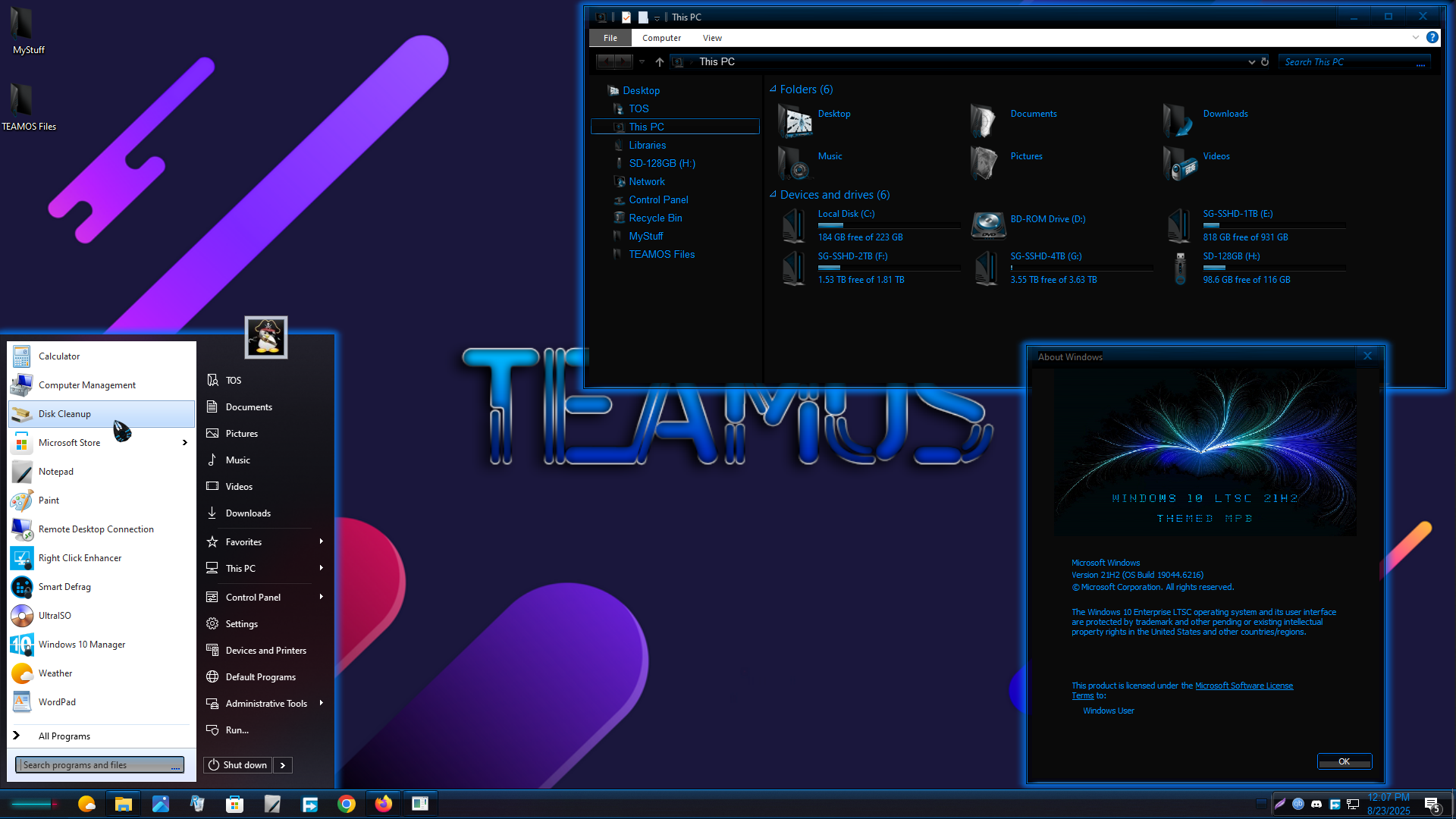Open MyStuff desktop shortcut

point(28,32)
